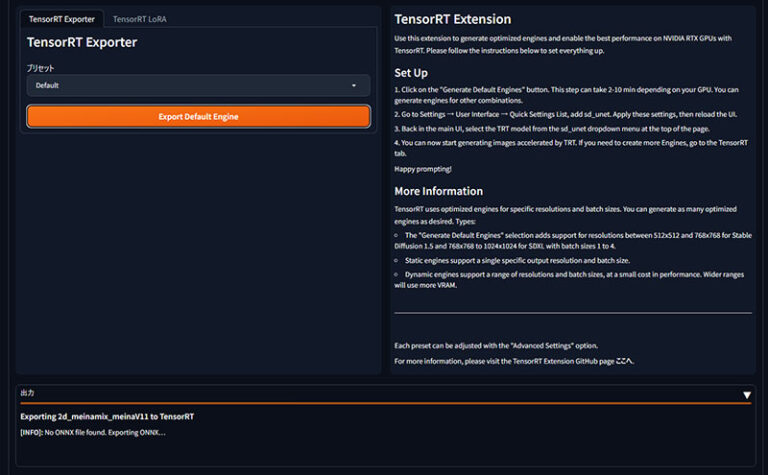This screenshot has height=475, width=768.
Task: Click the preset dropdown's small arrow icon
Action: click(x=354, y=86)
